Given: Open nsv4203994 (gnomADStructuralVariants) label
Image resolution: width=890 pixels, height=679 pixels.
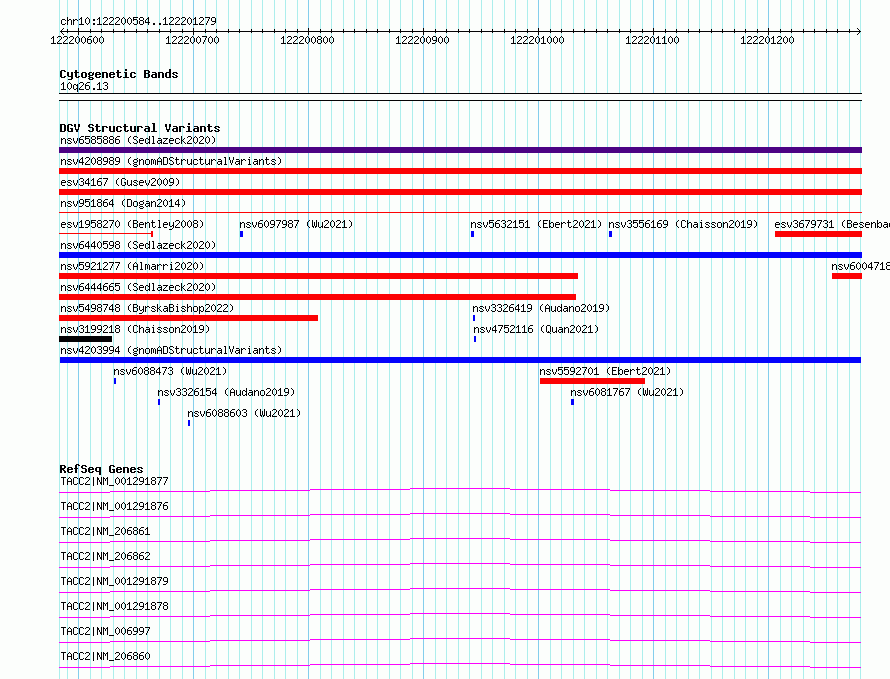Looking at the screenshot, I should pos(171,350).
